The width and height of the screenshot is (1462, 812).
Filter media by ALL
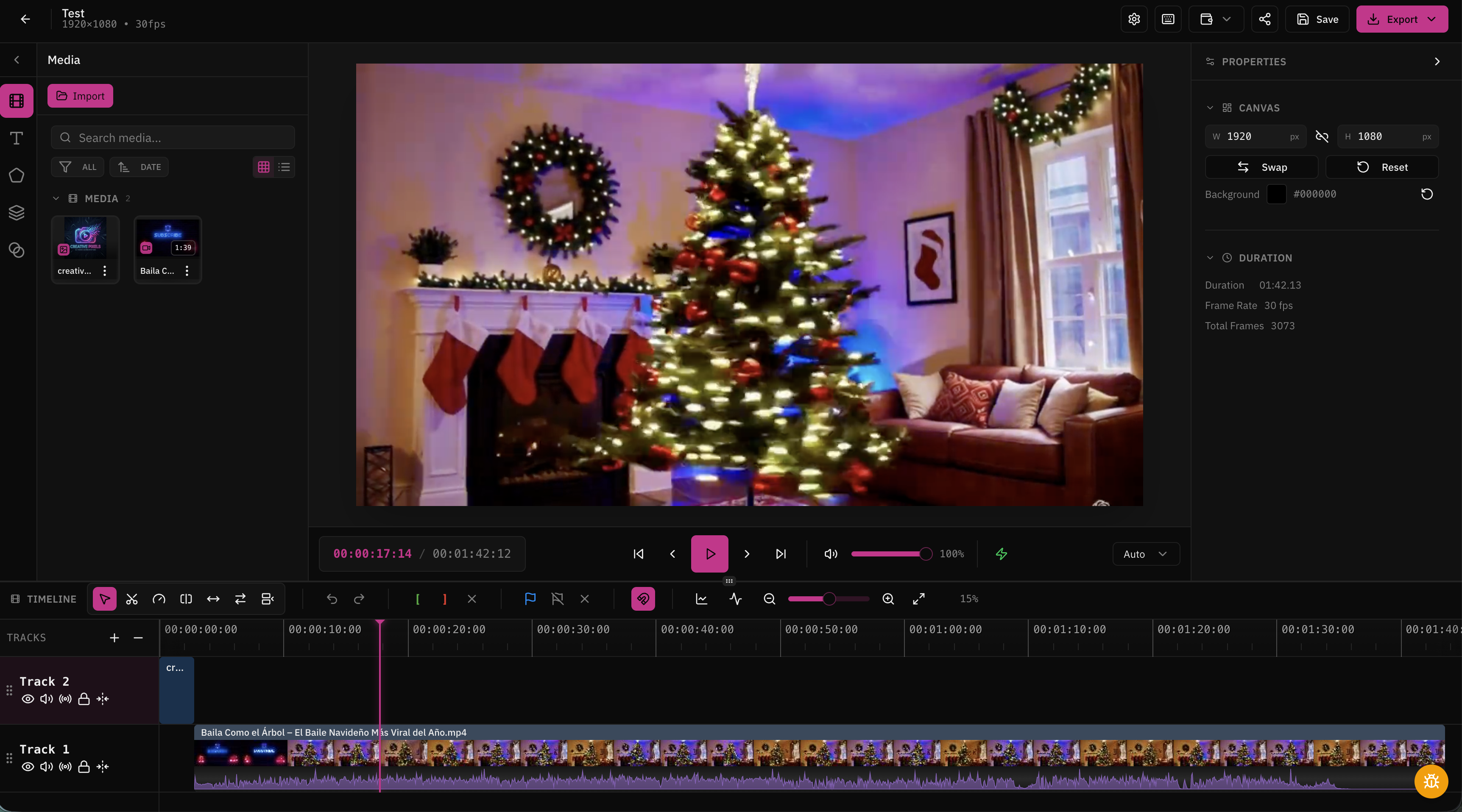coord(78,167)
